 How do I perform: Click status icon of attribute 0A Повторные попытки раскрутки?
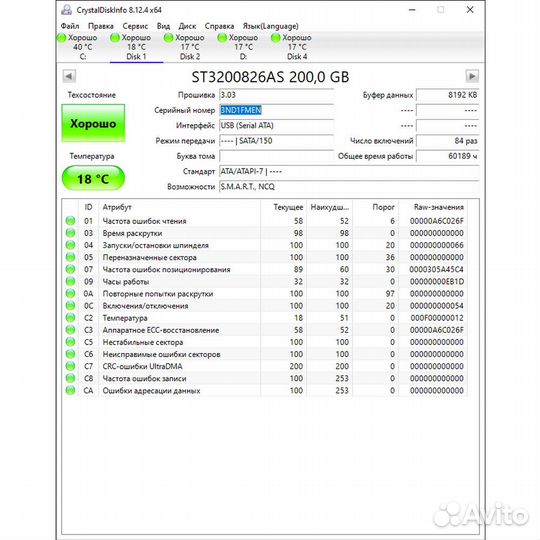(71, 294)
